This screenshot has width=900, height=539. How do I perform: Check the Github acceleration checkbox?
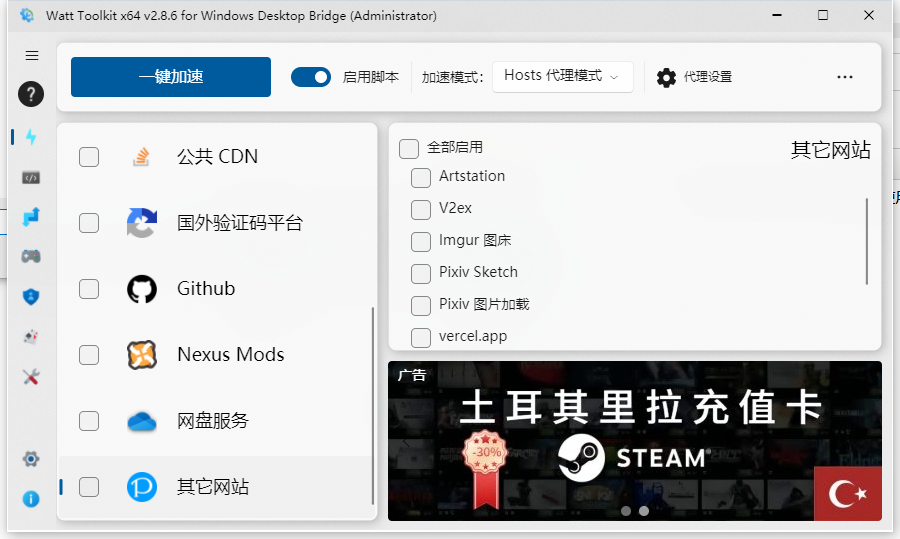89,289
